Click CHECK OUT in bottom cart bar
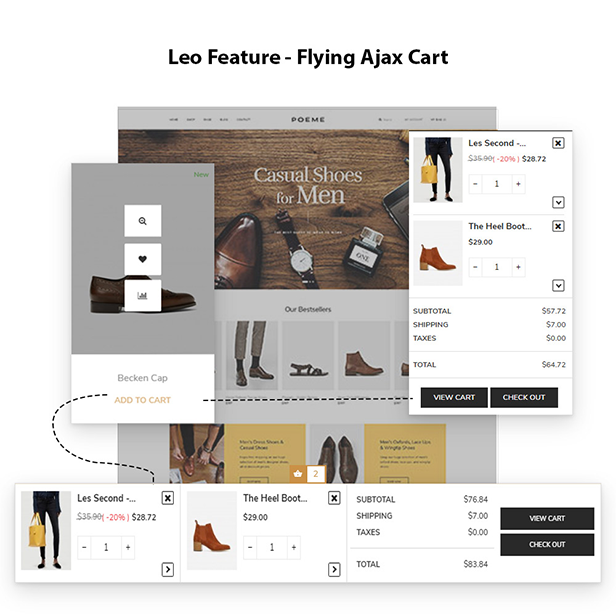Viewport: 616px width, 616px height. [547, 544]
